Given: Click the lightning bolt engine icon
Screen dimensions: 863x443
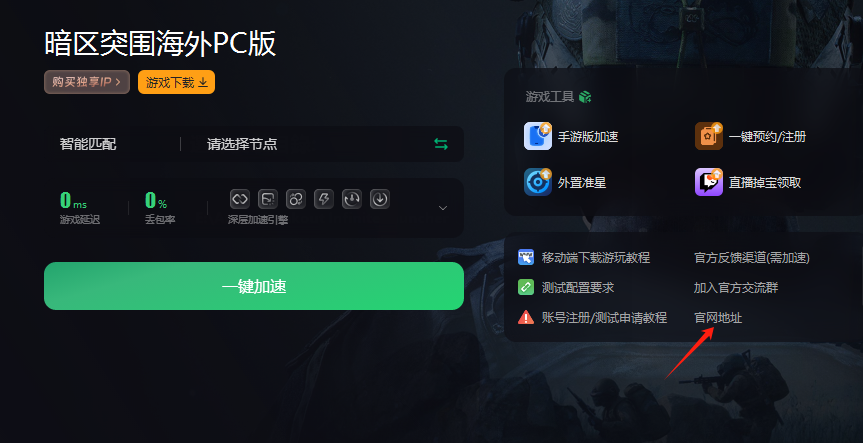Looking at the screenshot, I should tap(324, 199).
